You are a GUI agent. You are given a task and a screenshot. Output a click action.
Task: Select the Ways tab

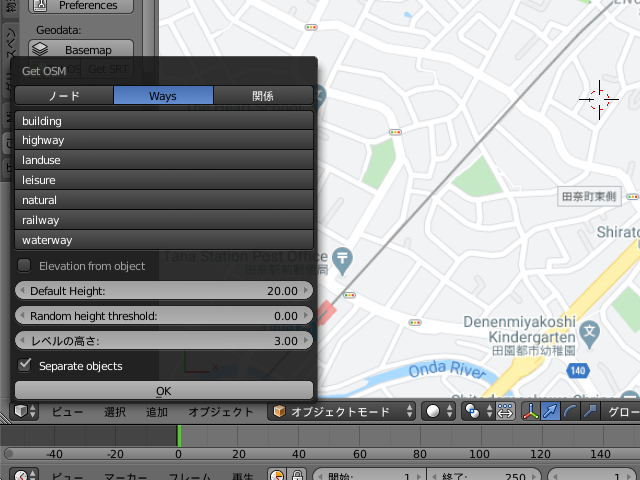coord(163,96)
